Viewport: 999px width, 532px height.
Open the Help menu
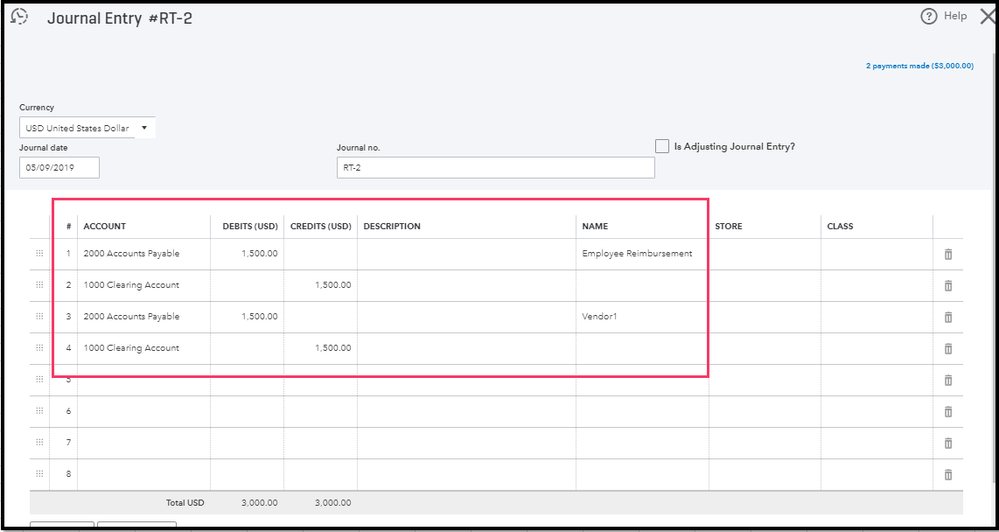pyautogui.click(x=944, y=16)
